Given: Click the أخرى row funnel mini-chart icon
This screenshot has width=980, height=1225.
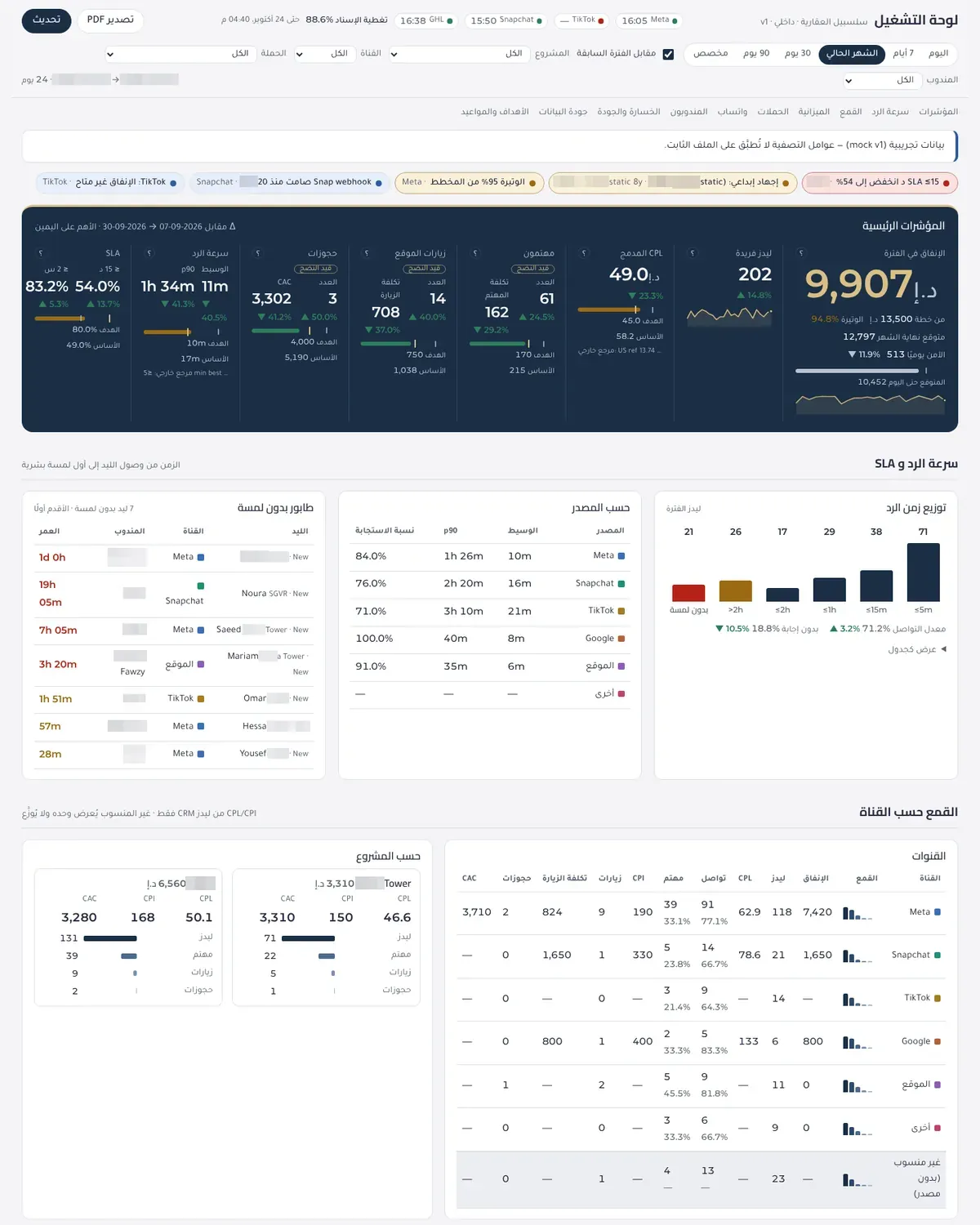Looking at the screenshot, I should tap(857, 1129).
